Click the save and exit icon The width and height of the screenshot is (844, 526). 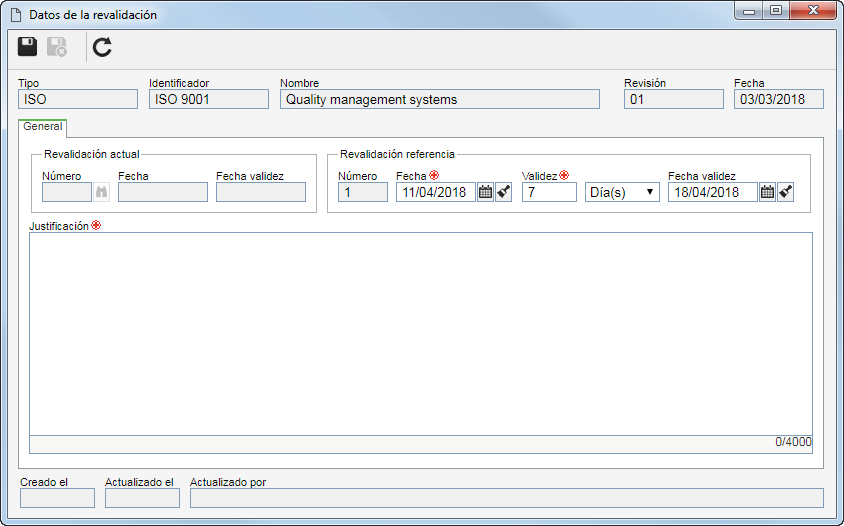click(57, 47)
